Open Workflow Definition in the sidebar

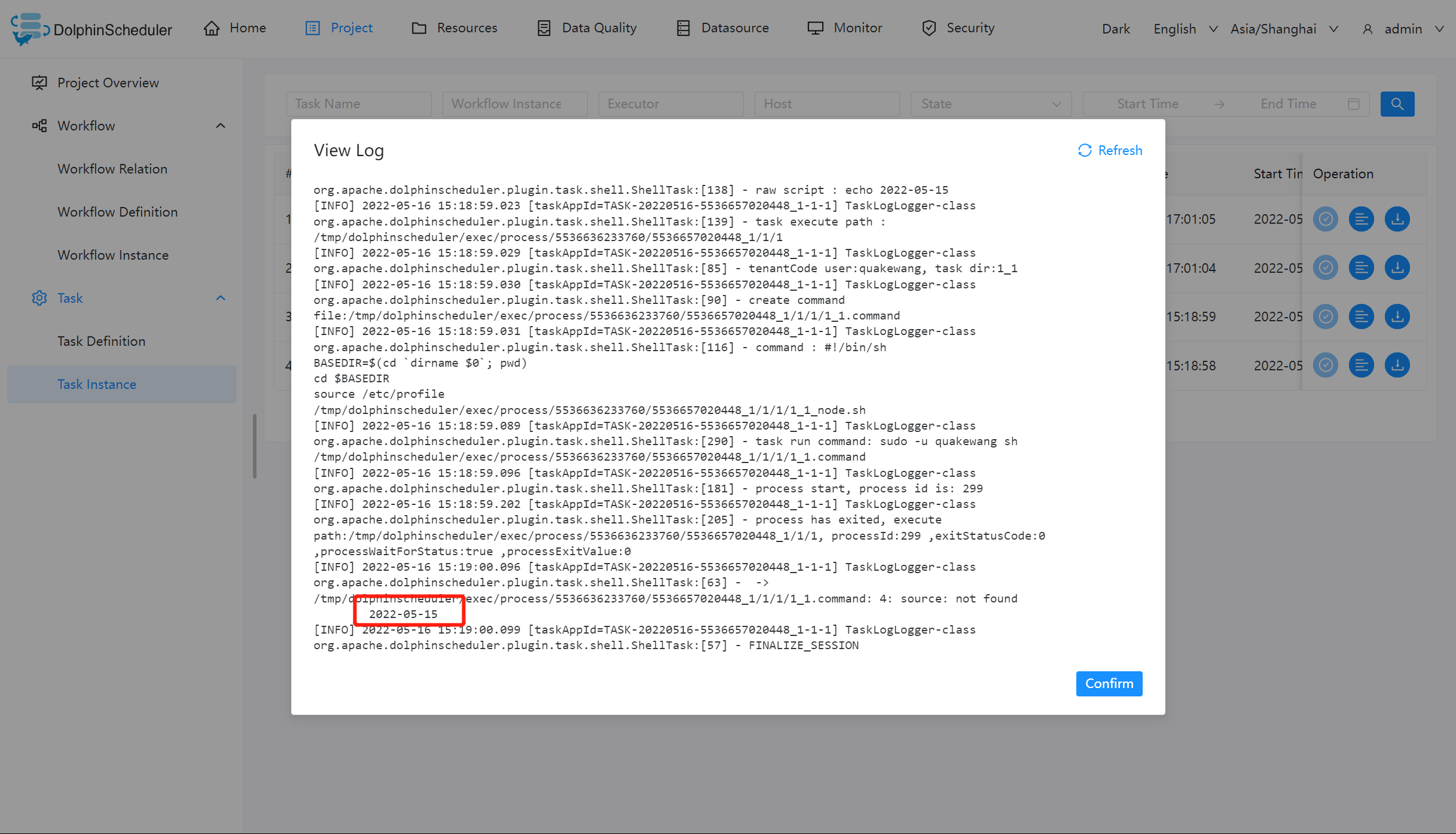[117, 212]
